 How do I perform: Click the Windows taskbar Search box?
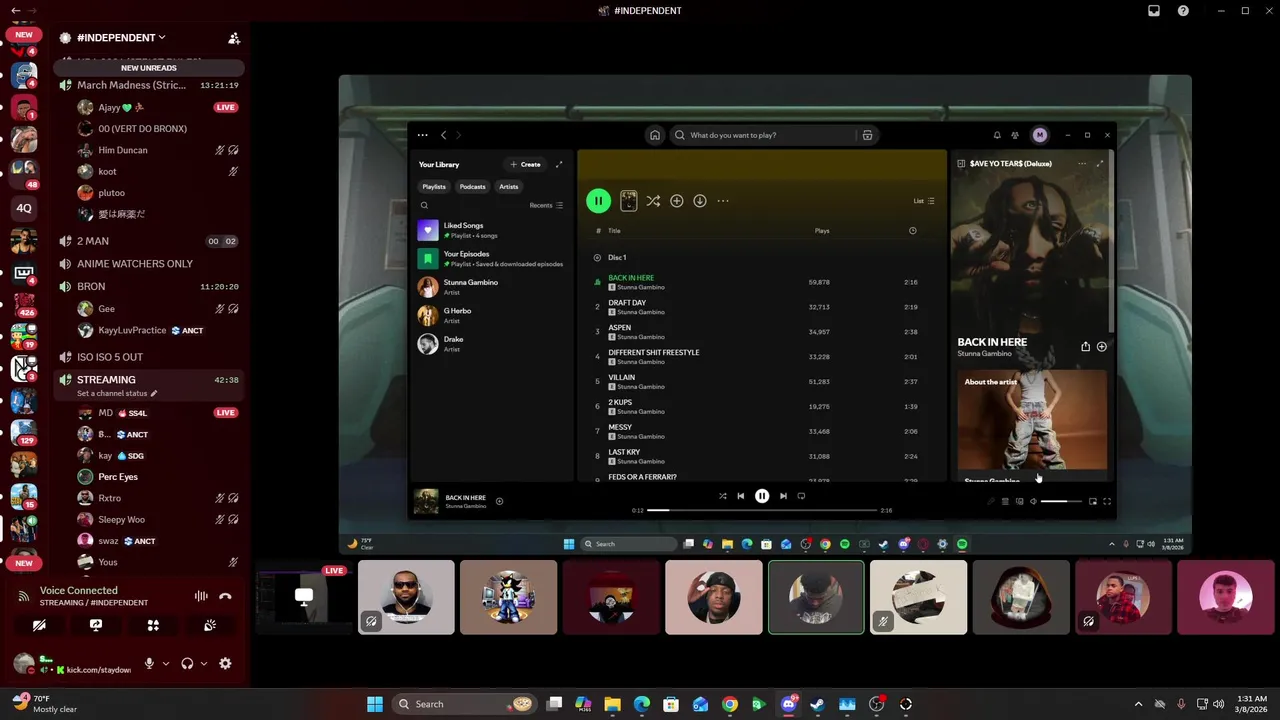(464, 704)
